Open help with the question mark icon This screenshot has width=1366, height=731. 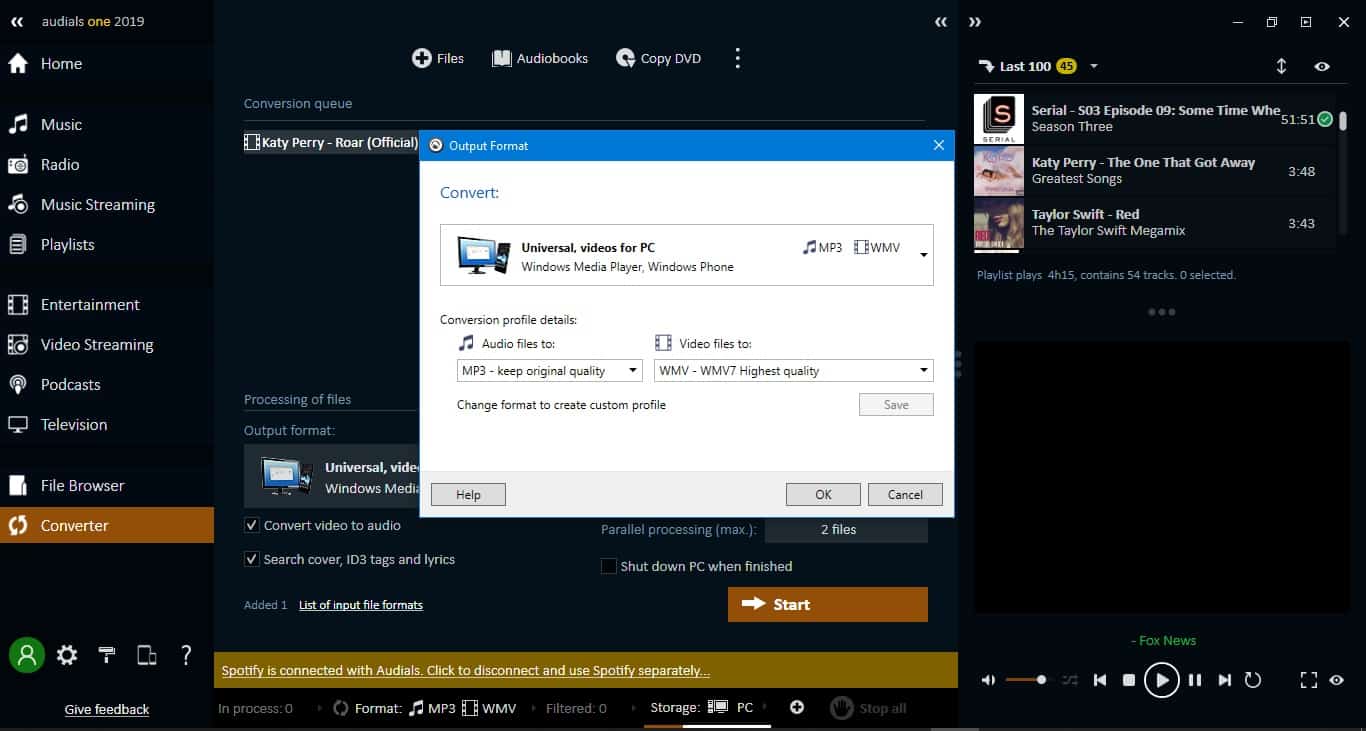[186, 655]
